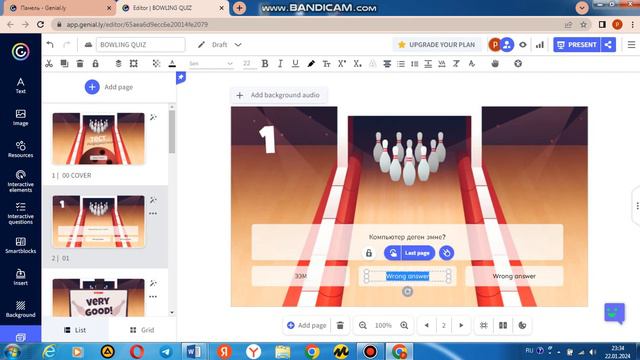
Task: Open the Text panel in sidebar
Action: [20, 86]
